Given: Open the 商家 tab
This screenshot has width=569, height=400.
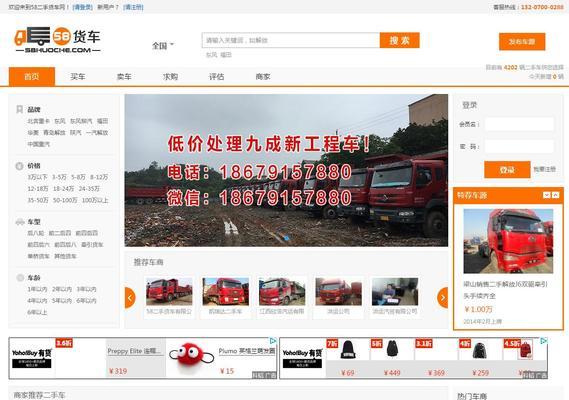Looking at the screenshot, I should point(263,77).
